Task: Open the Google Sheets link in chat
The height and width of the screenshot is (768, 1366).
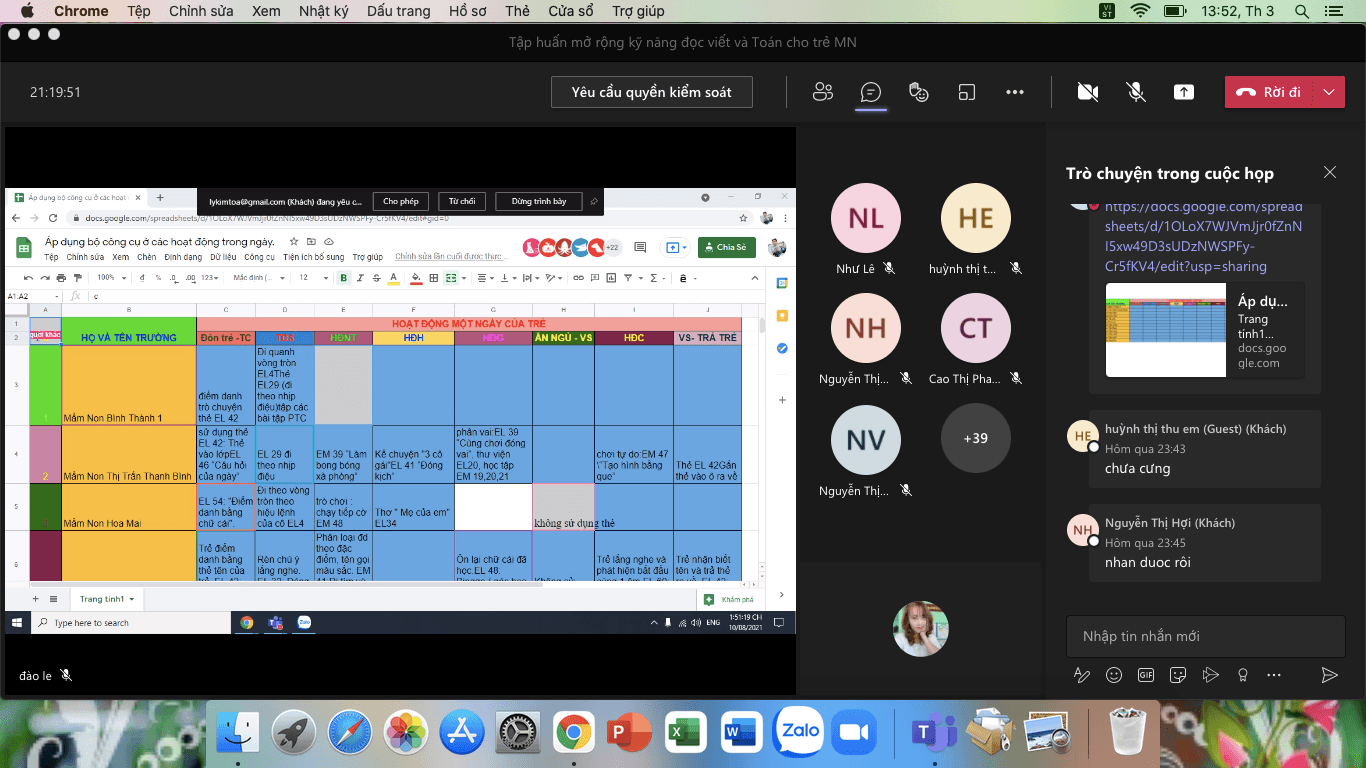Action: (1203, 236)
